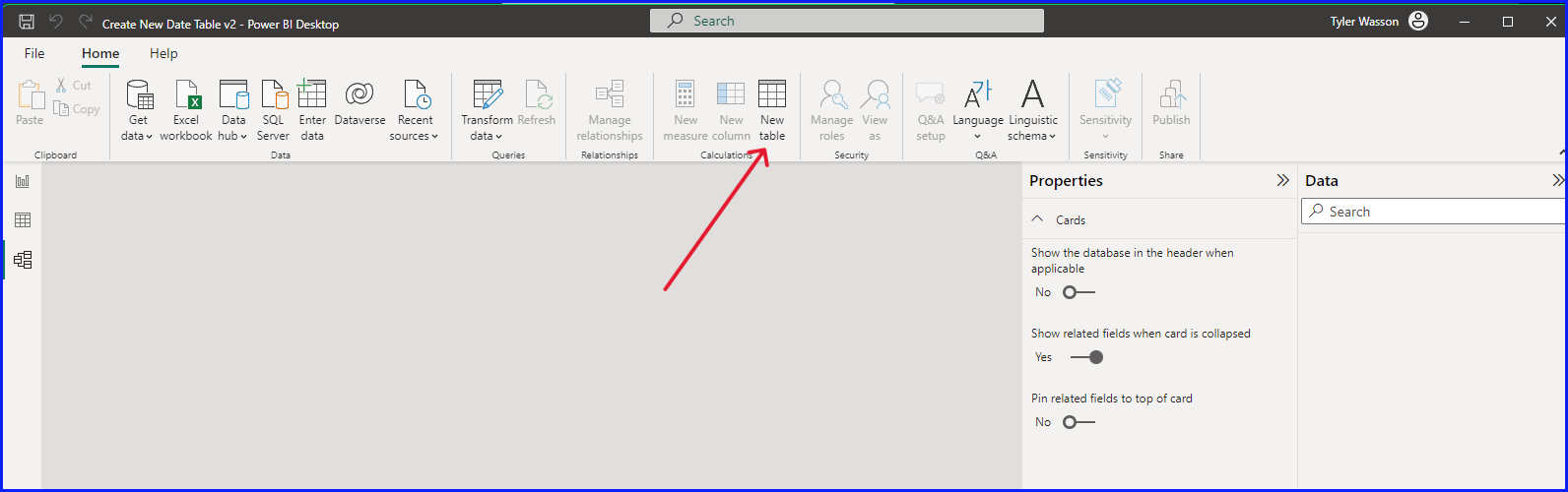Open the Sensitivity dropdown
This screenshot has width=1568, height=492.
point(1105,110)
